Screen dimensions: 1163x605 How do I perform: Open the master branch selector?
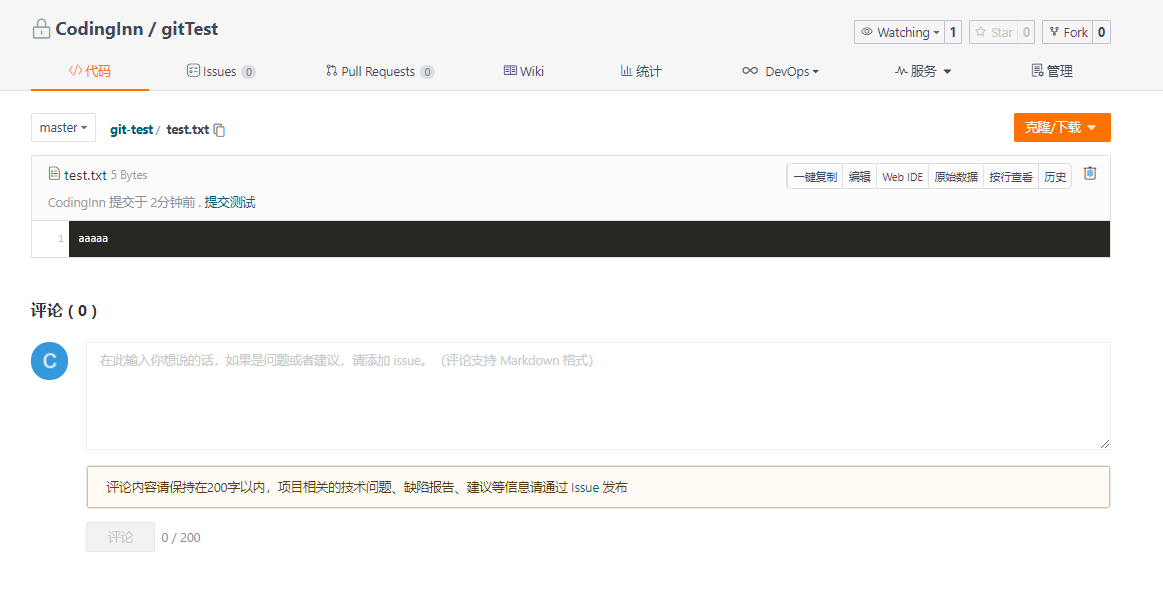click(63, 127)
